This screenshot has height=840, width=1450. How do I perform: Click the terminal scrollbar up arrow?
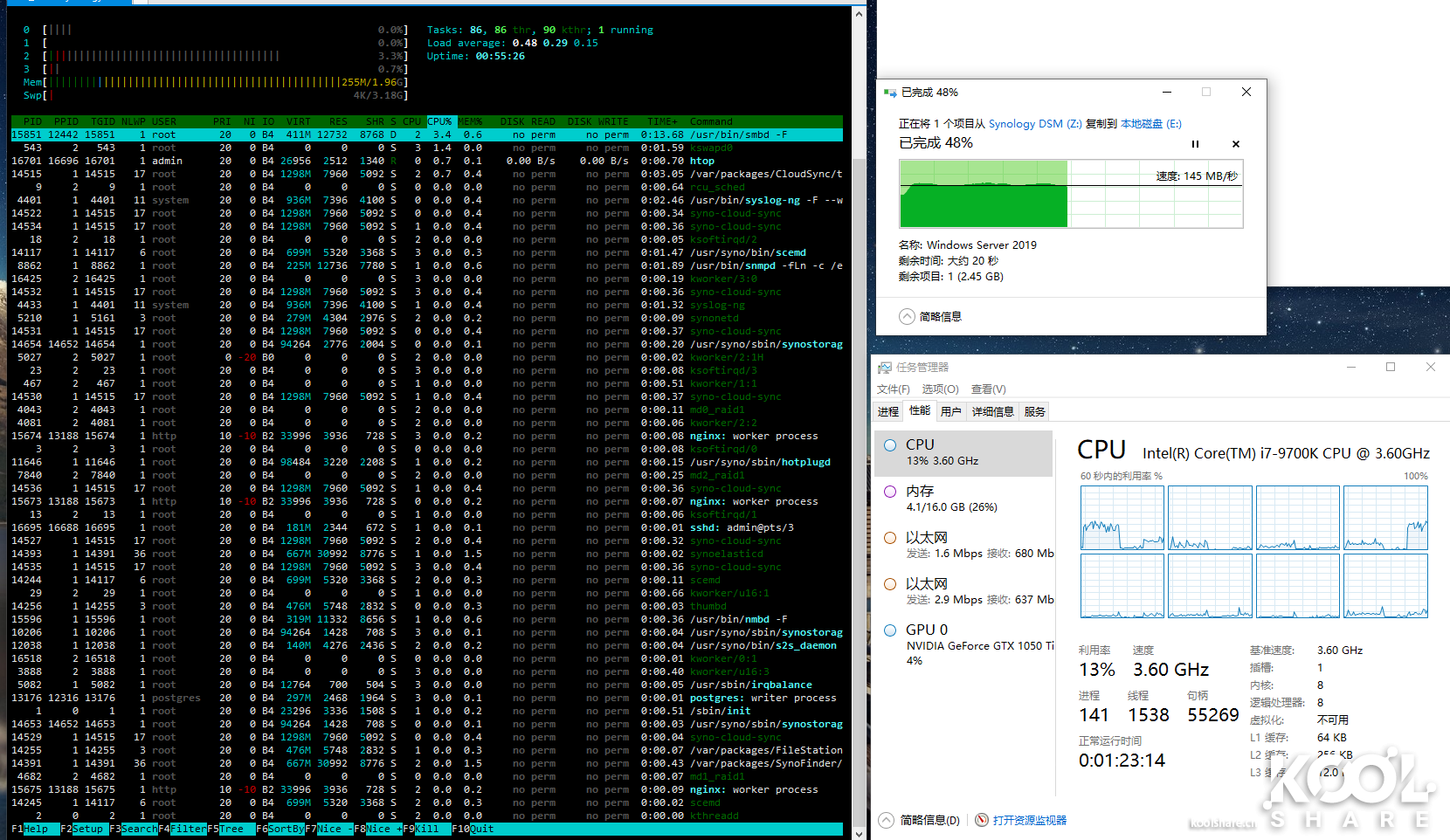860,13
